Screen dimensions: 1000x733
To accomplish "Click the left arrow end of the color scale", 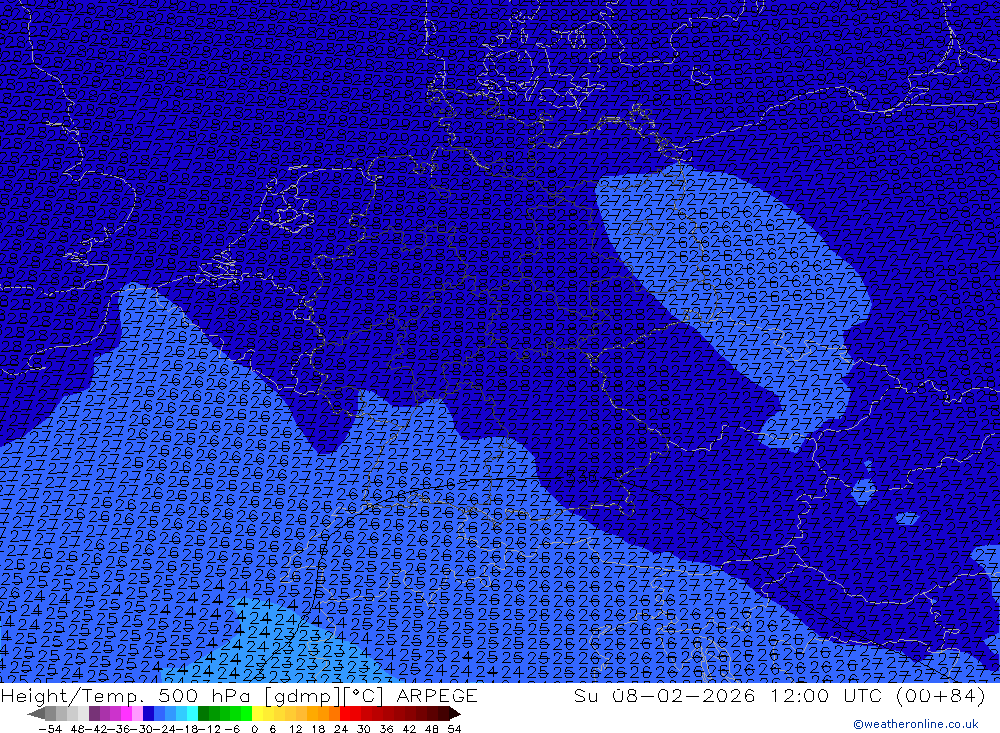I will [x=36, y=714].
